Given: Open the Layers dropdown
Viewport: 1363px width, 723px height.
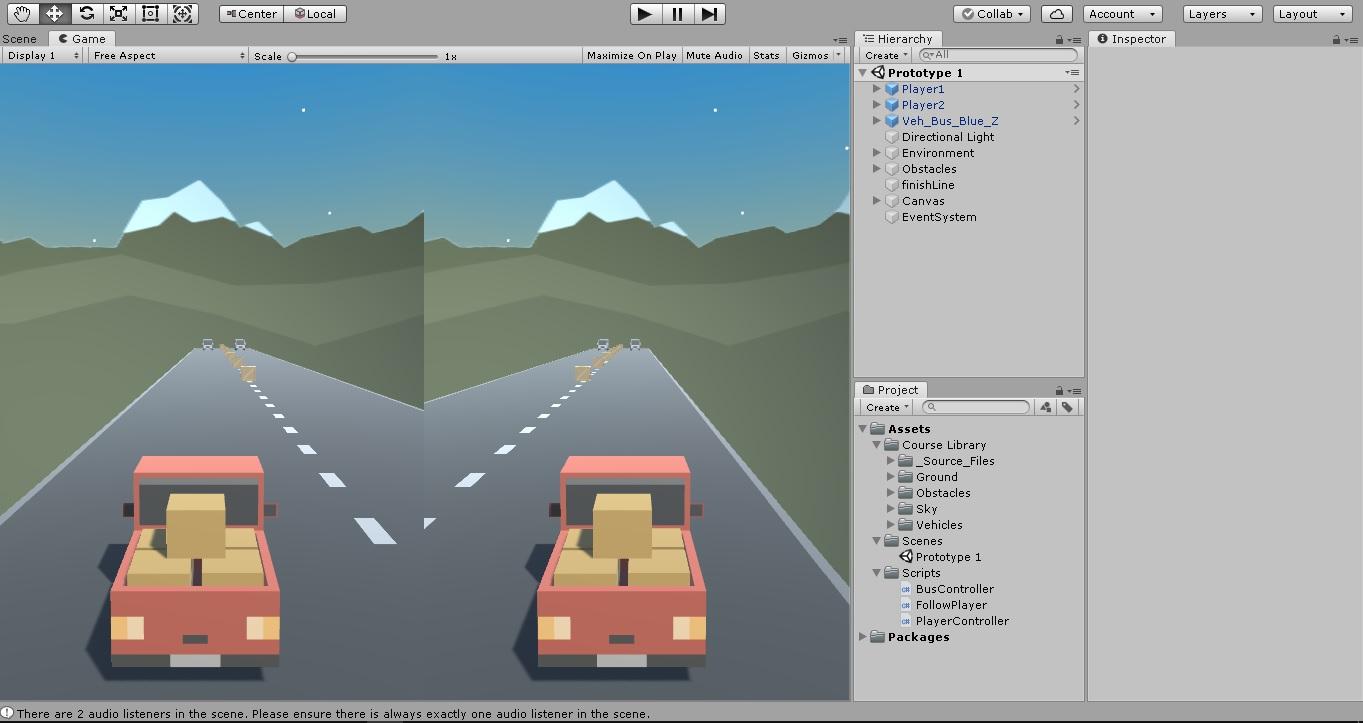Looking at the screenshot, I should point(1222,14).
